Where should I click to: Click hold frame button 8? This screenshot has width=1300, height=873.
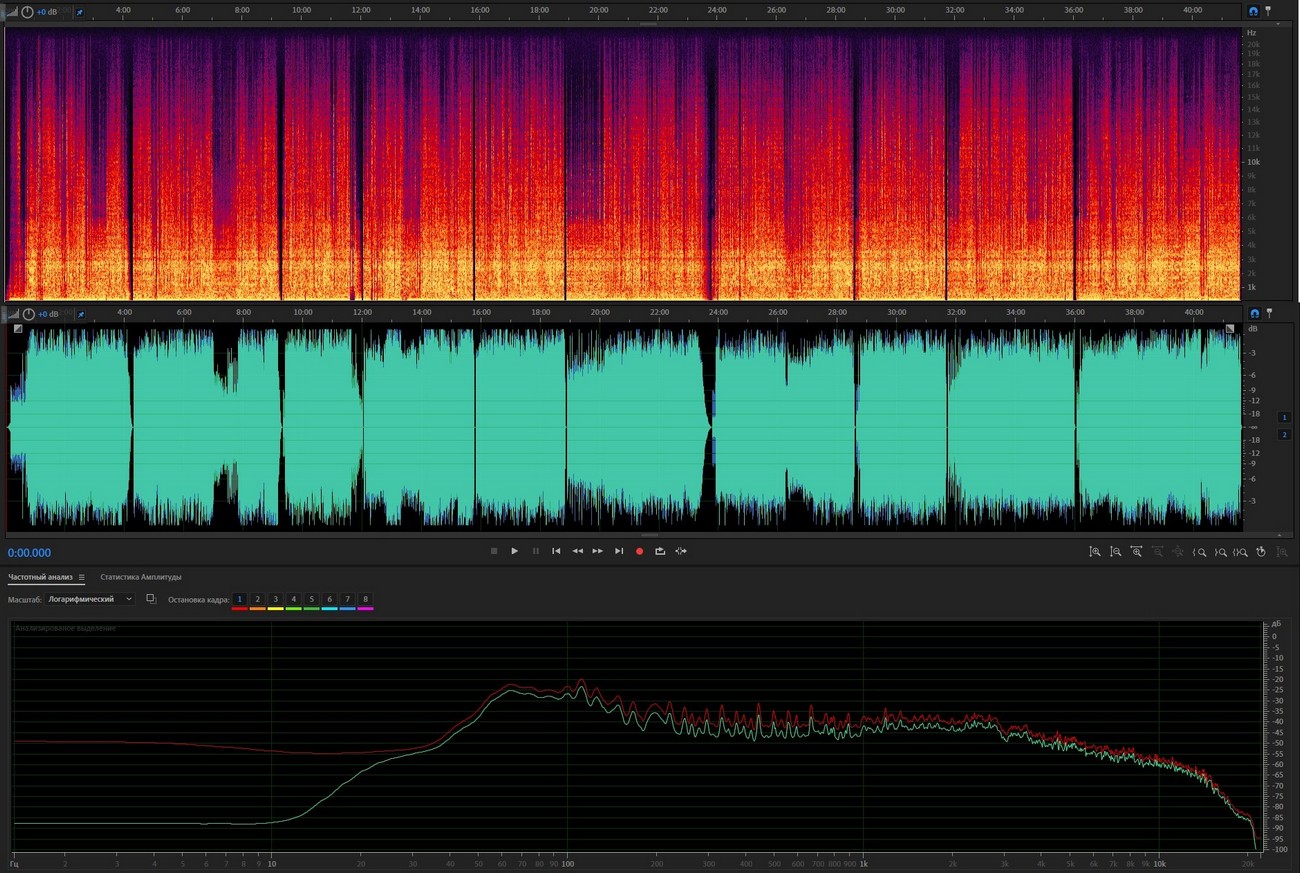(365, 599)
